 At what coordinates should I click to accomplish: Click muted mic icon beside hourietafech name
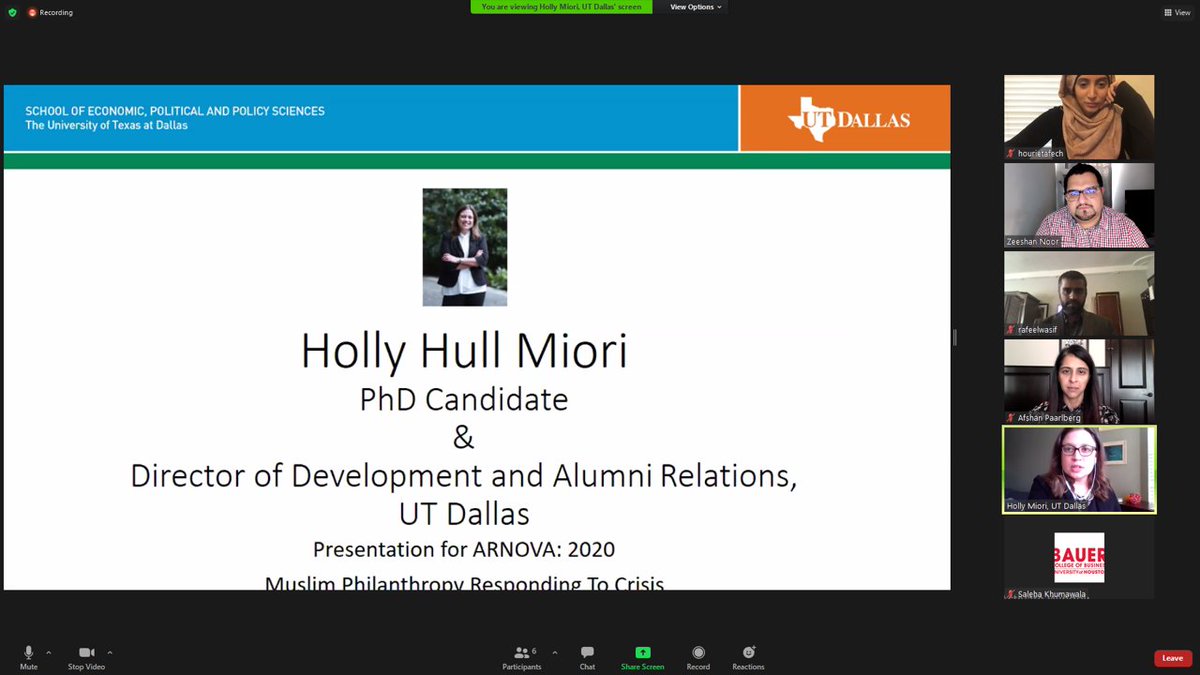pyautogui.click(x=1011, y=153)
